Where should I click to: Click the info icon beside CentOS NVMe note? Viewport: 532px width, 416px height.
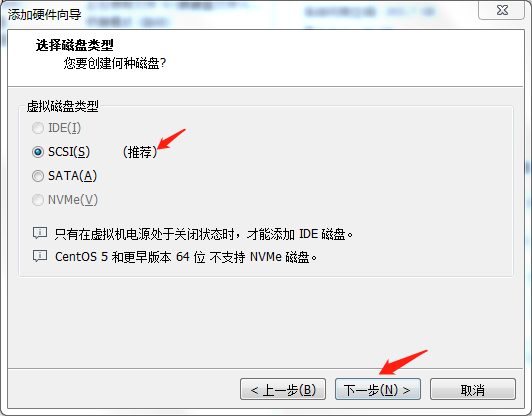[x=40, y=256]
